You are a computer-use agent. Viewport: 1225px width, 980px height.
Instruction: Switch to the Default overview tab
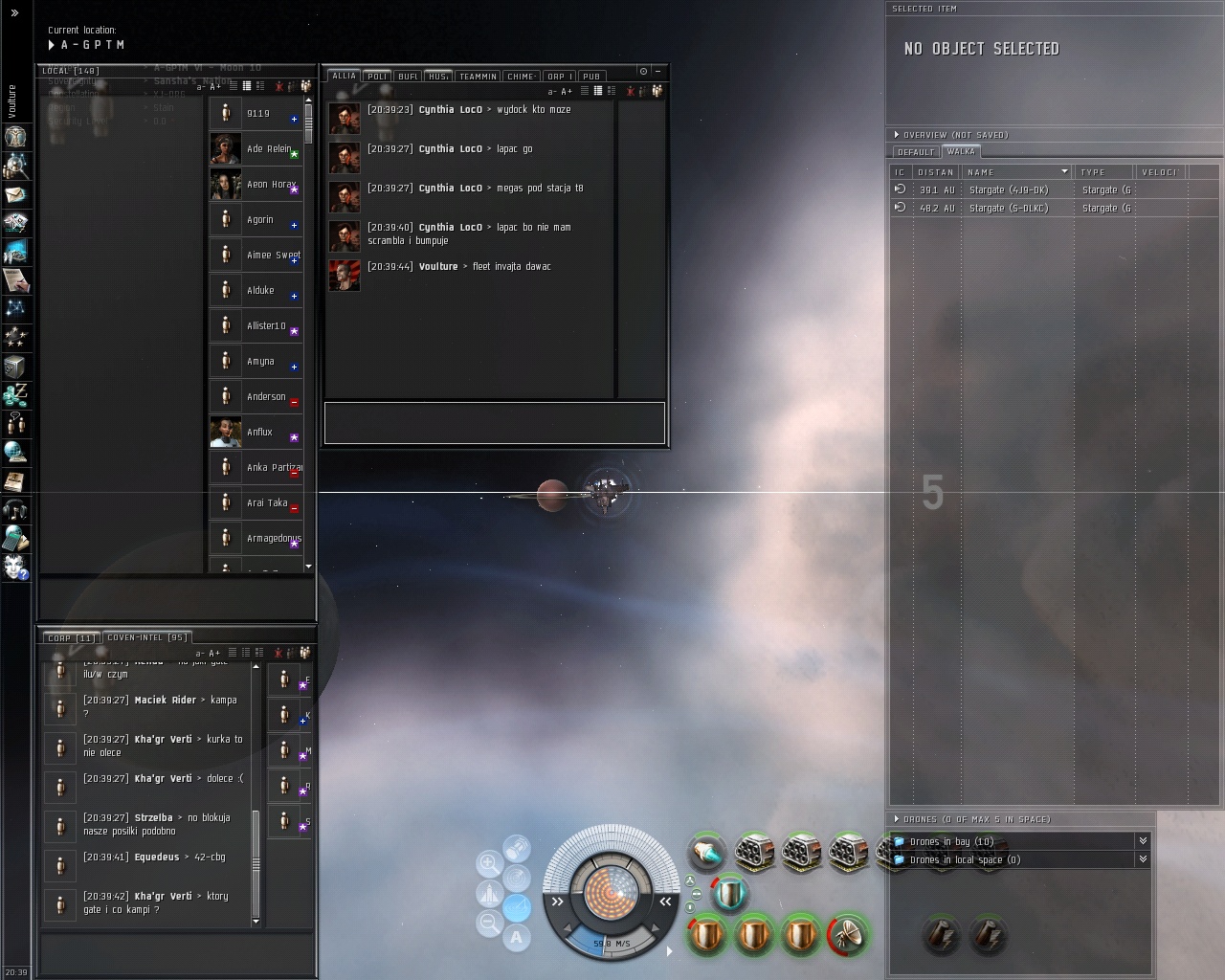coord(916,152)
